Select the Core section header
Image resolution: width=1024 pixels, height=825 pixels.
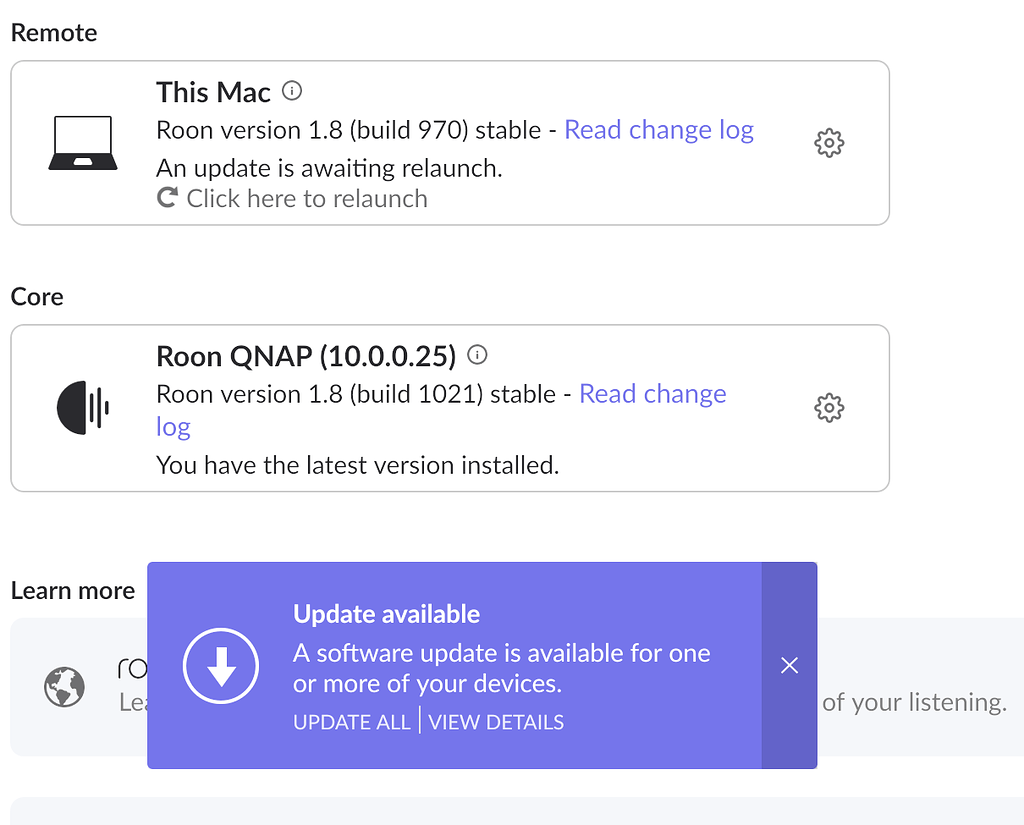click(x=37, y=296)
